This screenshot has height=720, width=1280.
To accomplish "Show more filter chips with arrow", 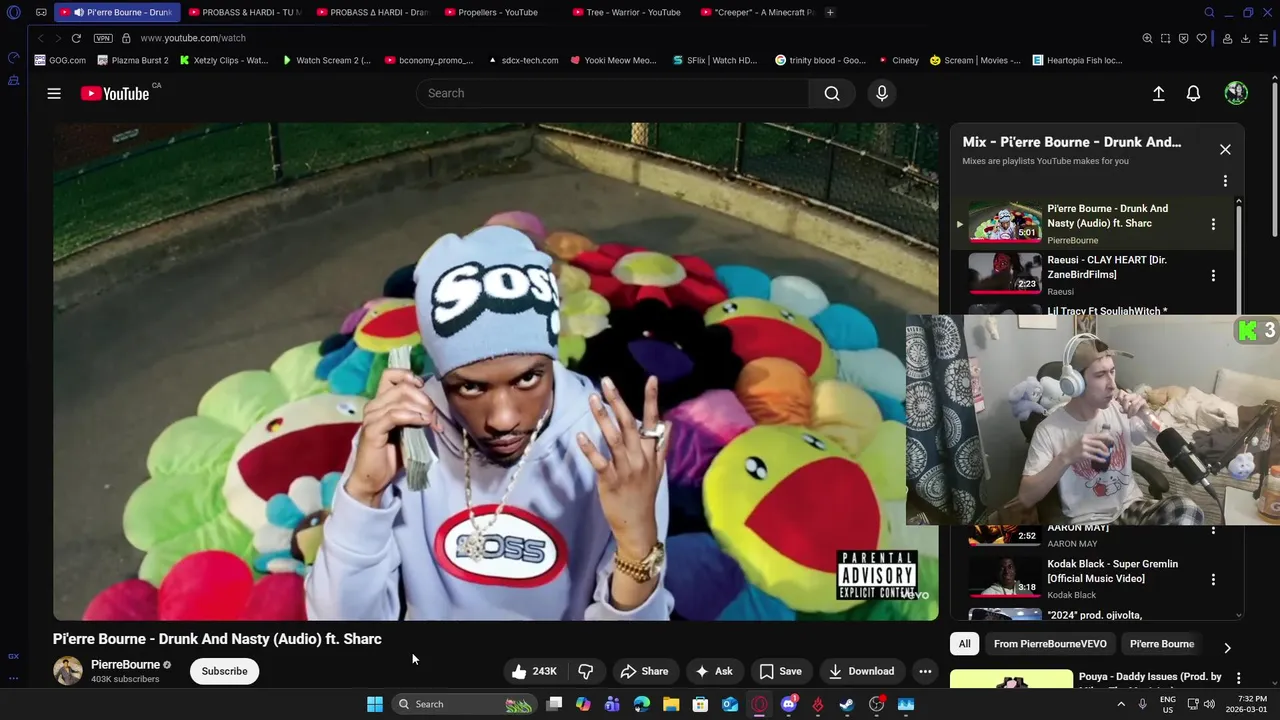I will (1227, 648).
